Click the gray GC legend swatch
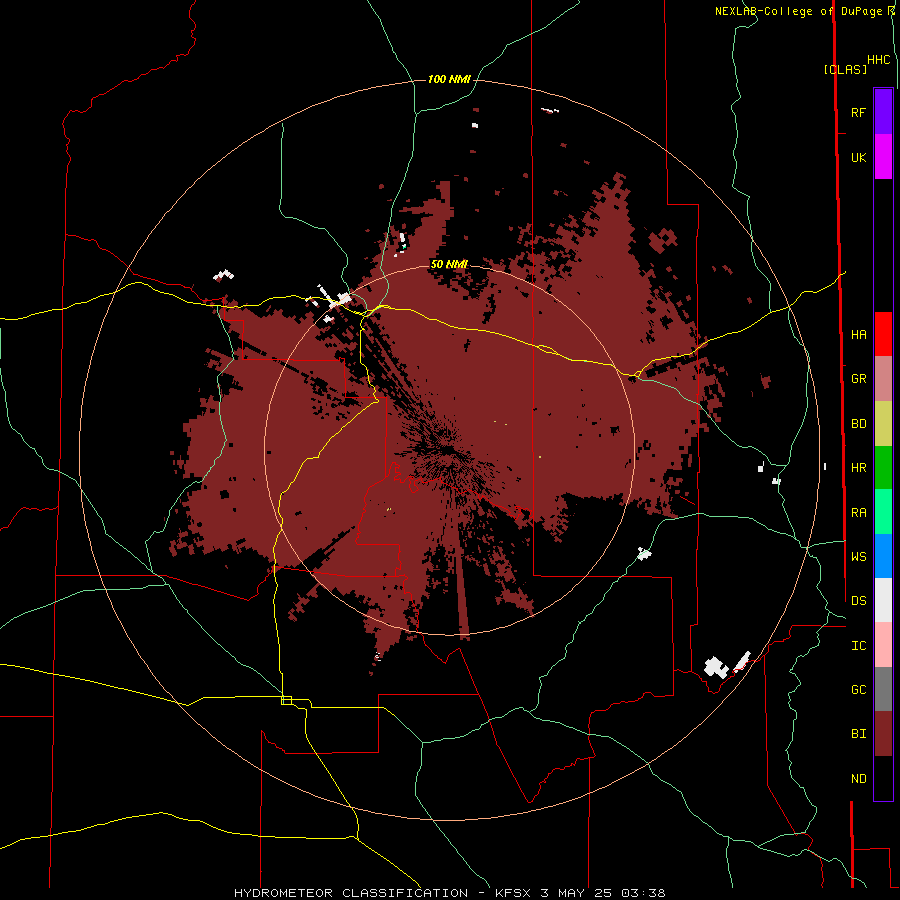Image resolution: width=900 pixels, height=900 pixels. [x=883, y=689]
